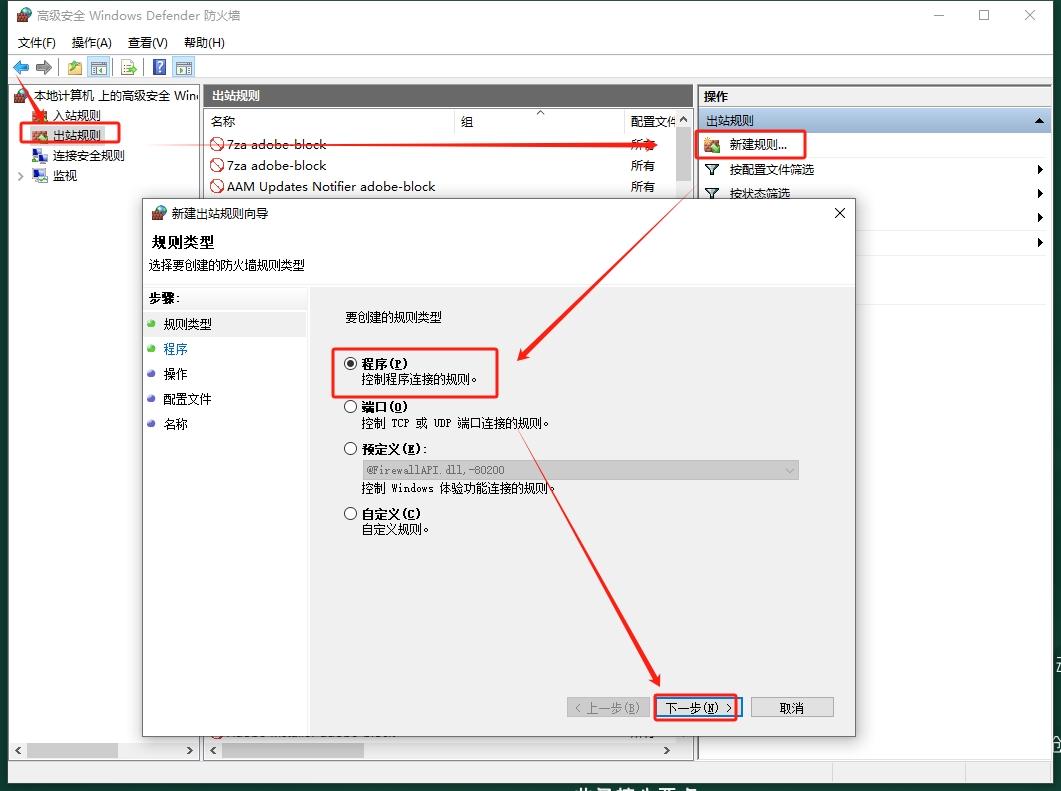Select 出站规则 in the console tree
Image resolution: width=1061 pixels, height=791 pixels.
click(x=77, y=135)
